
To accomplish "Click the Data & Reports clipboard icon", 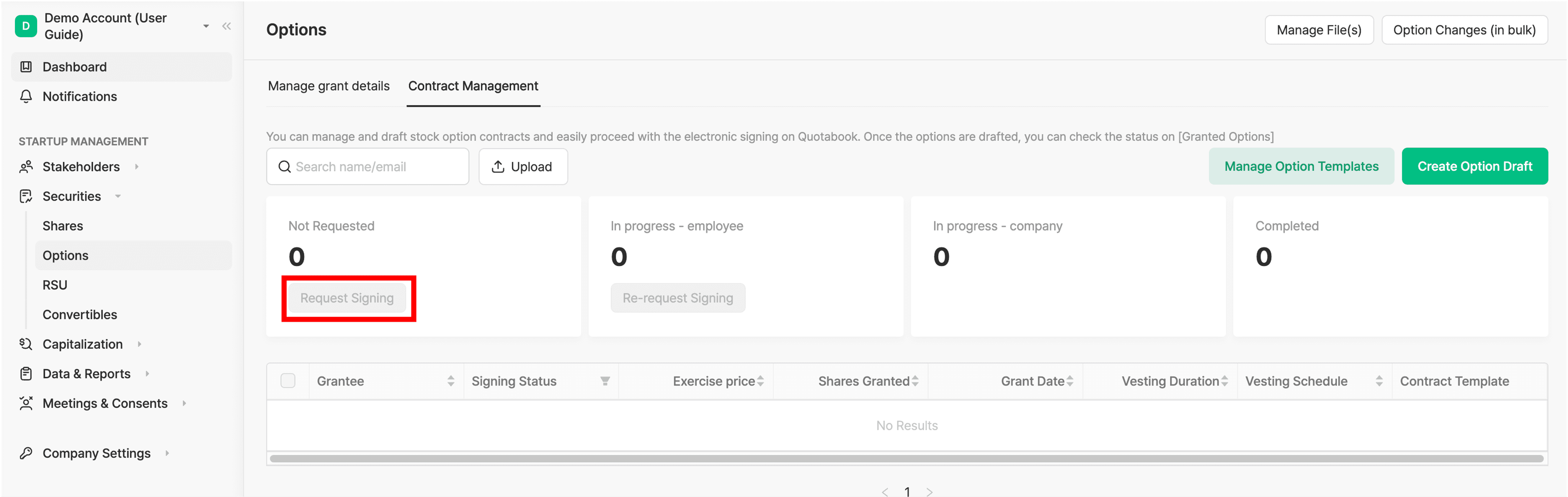I will point(26,374).
